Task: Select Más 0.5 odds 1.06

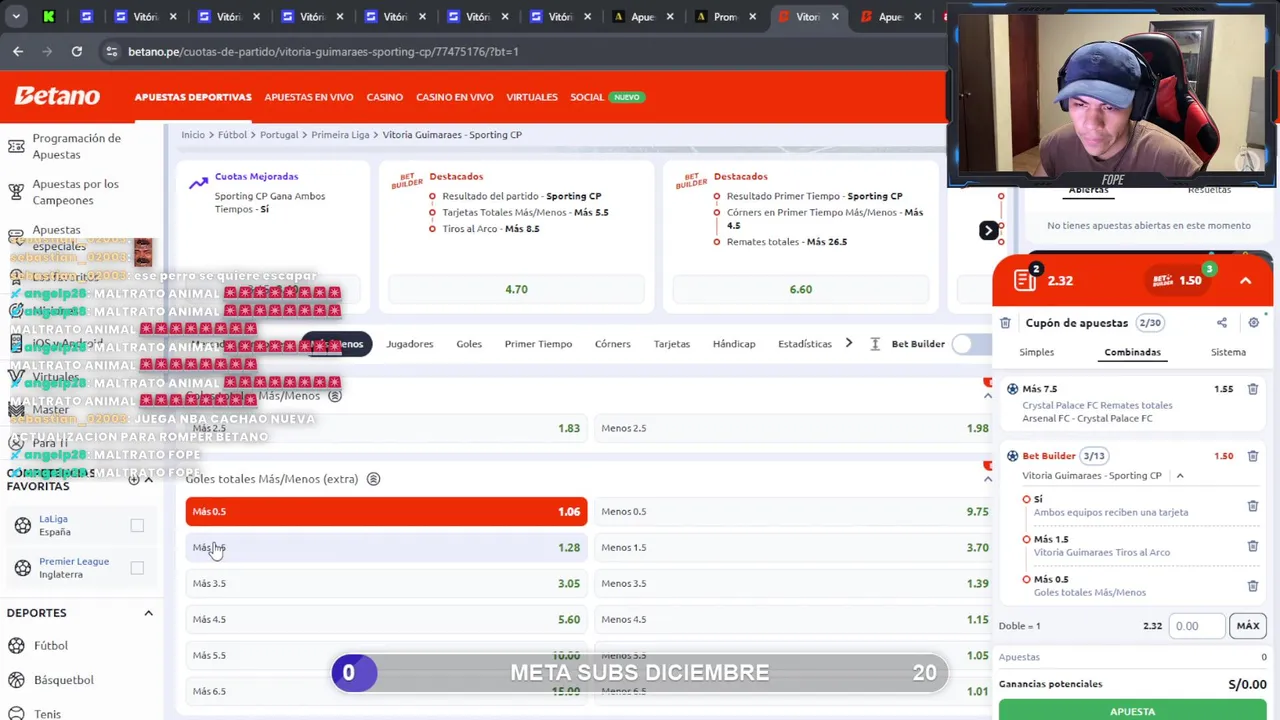Action: coord(386,511)
